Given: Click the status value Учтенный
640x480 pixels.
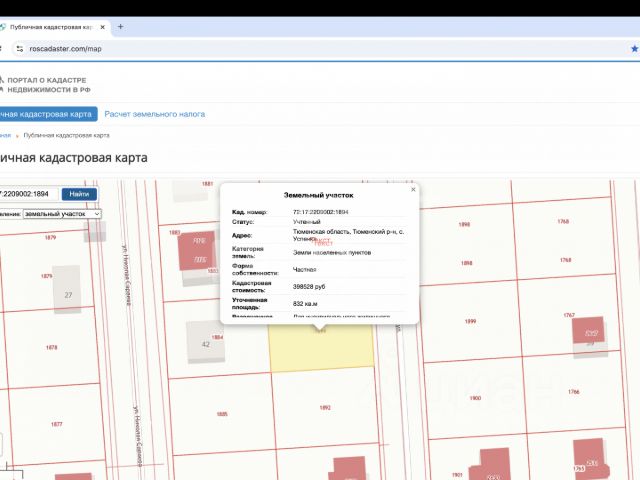Looking at the screenshot, I should pos(307,222).
